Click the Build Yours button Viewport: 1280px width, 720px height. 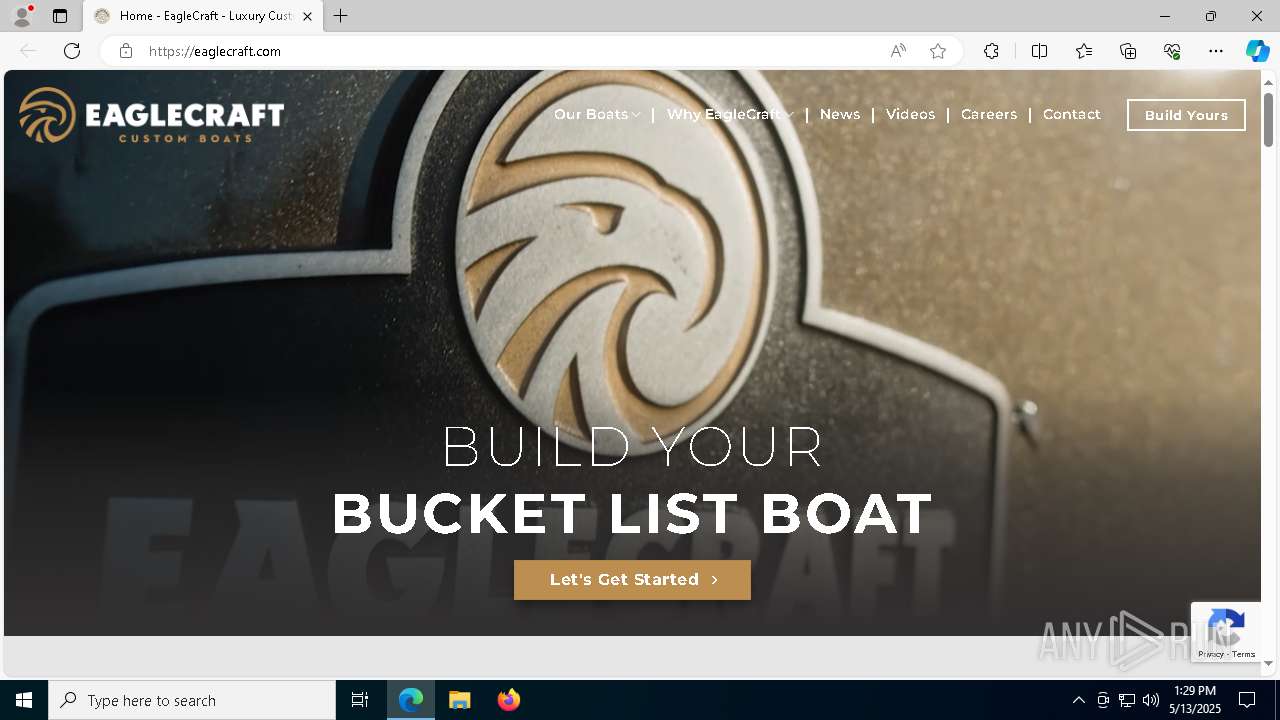tap(1186, 115)
